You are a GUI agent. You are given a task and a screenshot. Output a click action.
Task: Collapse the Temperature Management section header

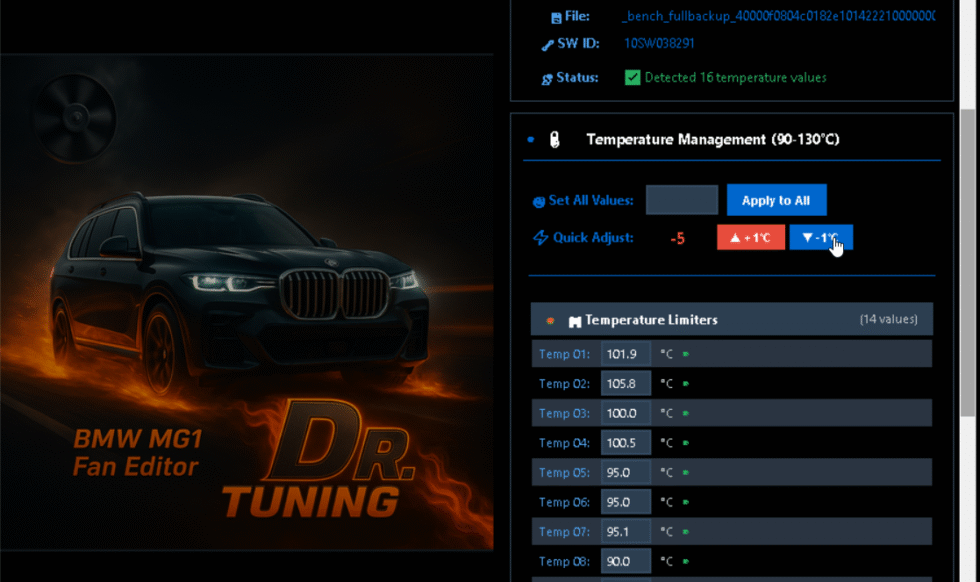[x=712, y=140]
